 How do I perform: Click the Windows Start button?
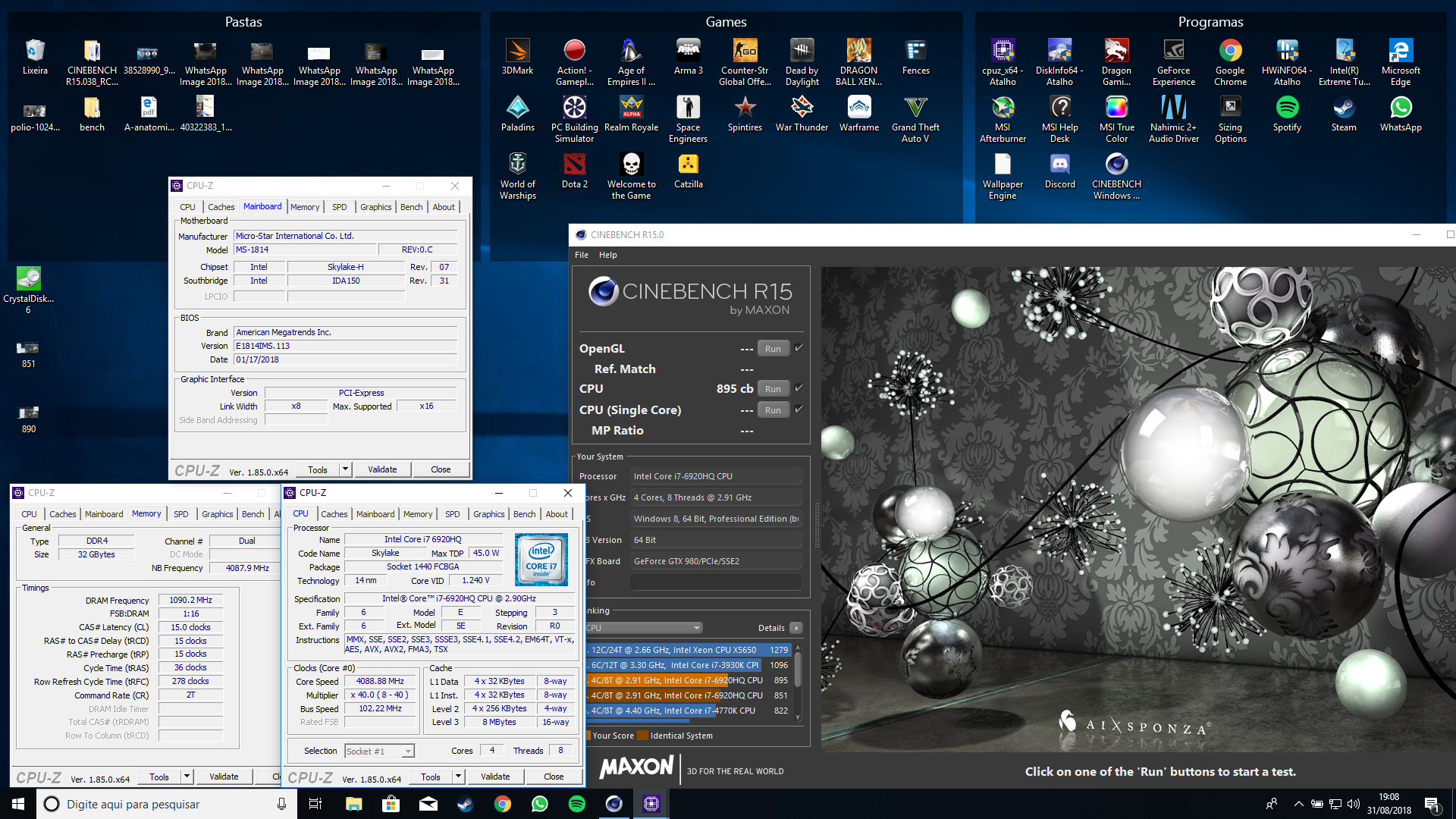click(x=18, y=804)
